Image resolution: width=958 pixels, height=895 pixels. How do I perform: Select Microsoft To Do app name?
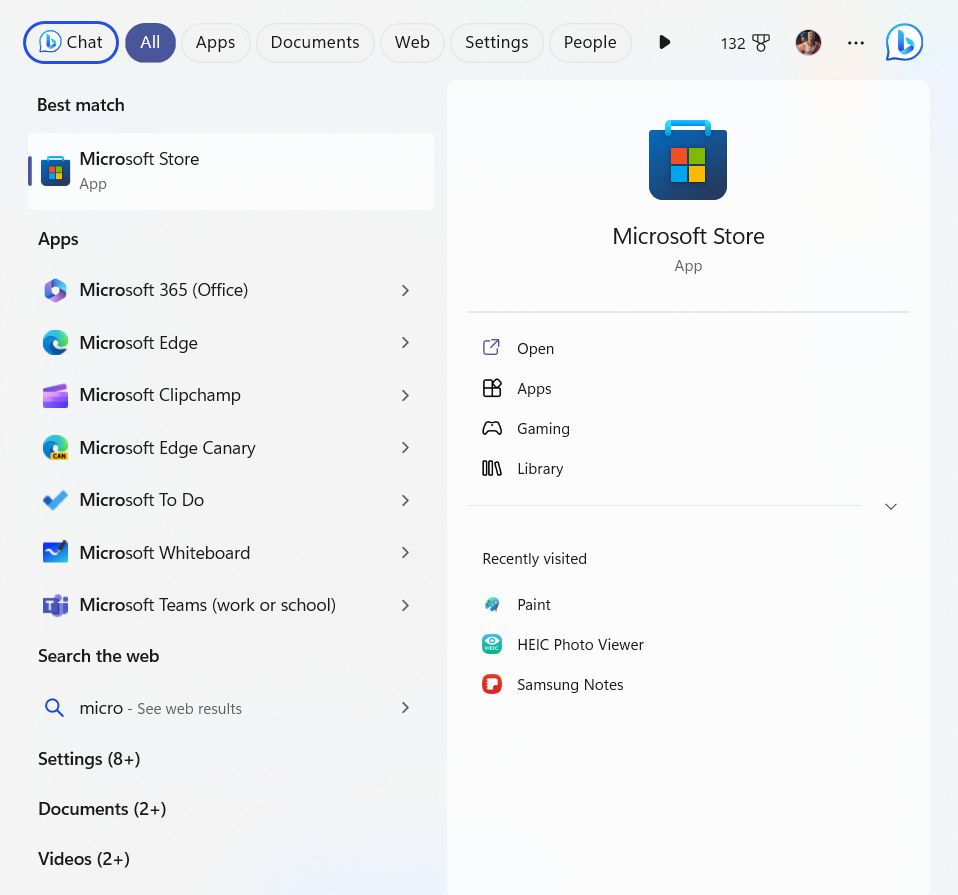pyautogui.click(x=142, y=500)
